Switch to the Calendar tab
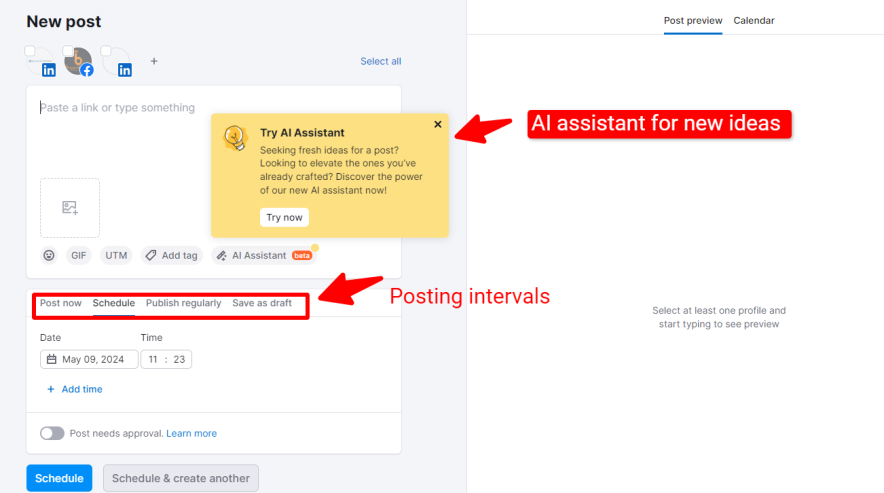884x493 pixels. pyautogui.click(x=753, y=20)
